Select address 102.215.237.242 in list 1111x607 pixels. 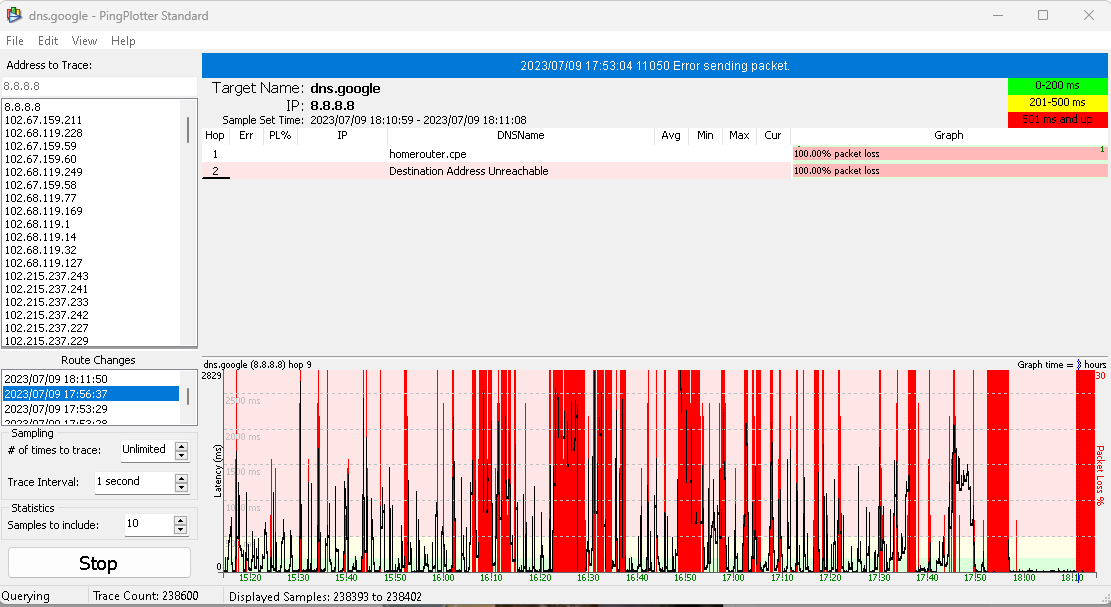click(47, 315)
